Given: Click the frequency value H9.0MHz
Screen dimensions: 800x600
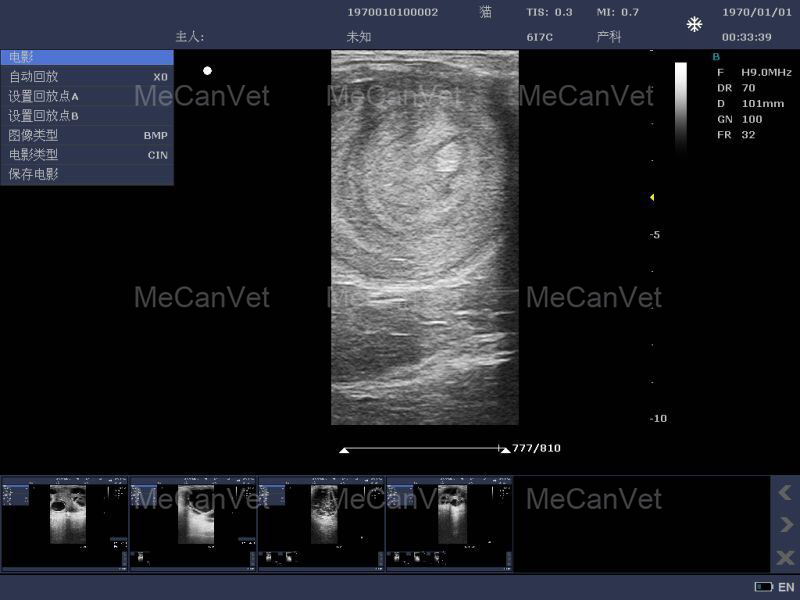Looking at the screenshot, I should click(766, 72).
